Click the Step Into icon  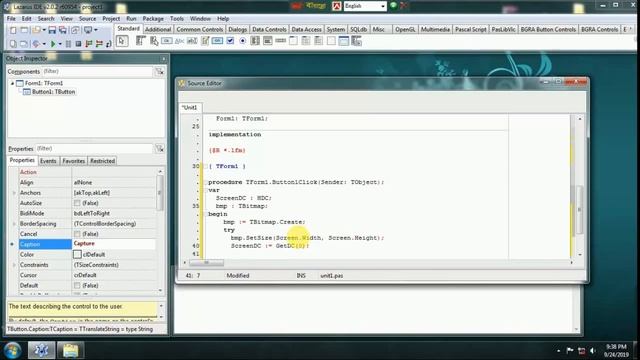pos(89,44)
